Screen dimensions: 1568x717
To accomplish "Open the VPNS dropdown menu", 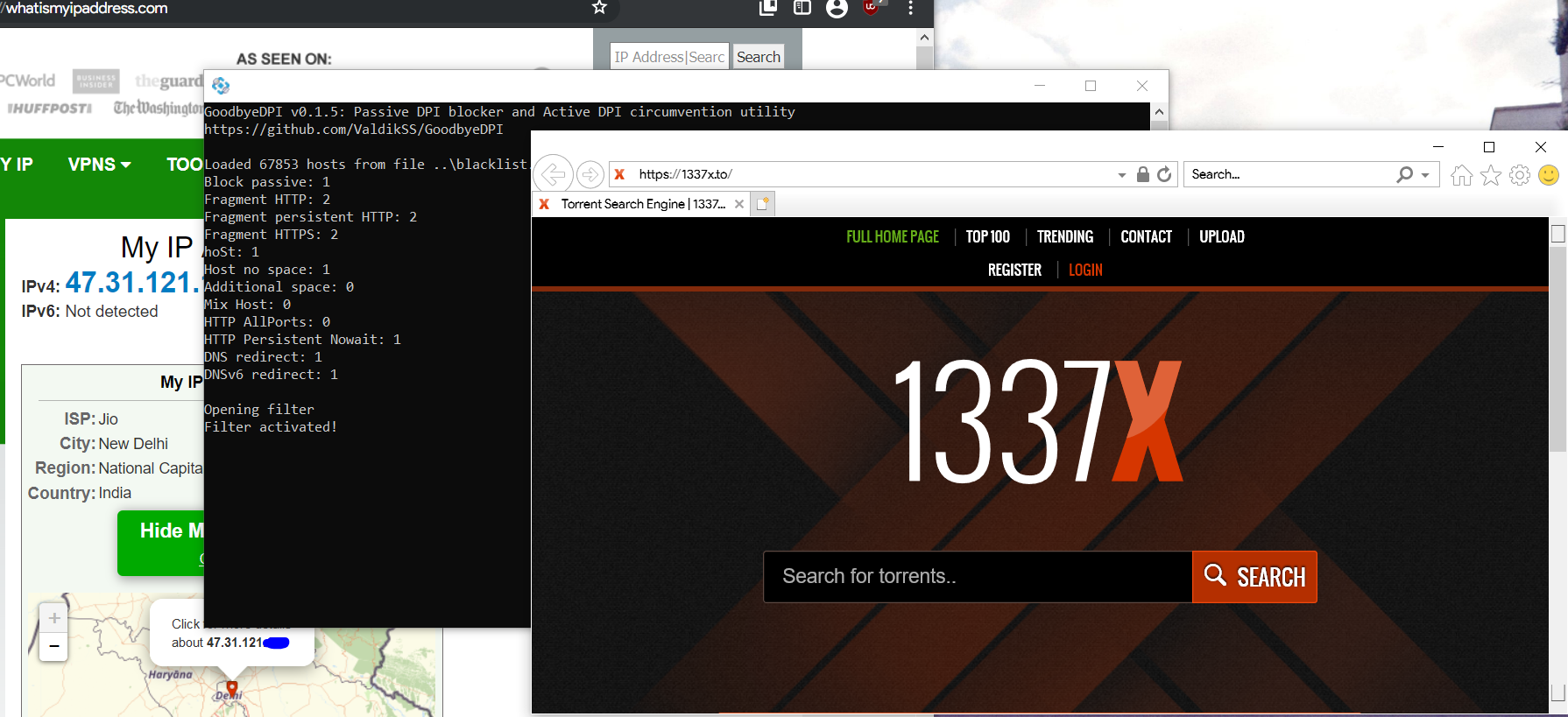I will point(99,165).
